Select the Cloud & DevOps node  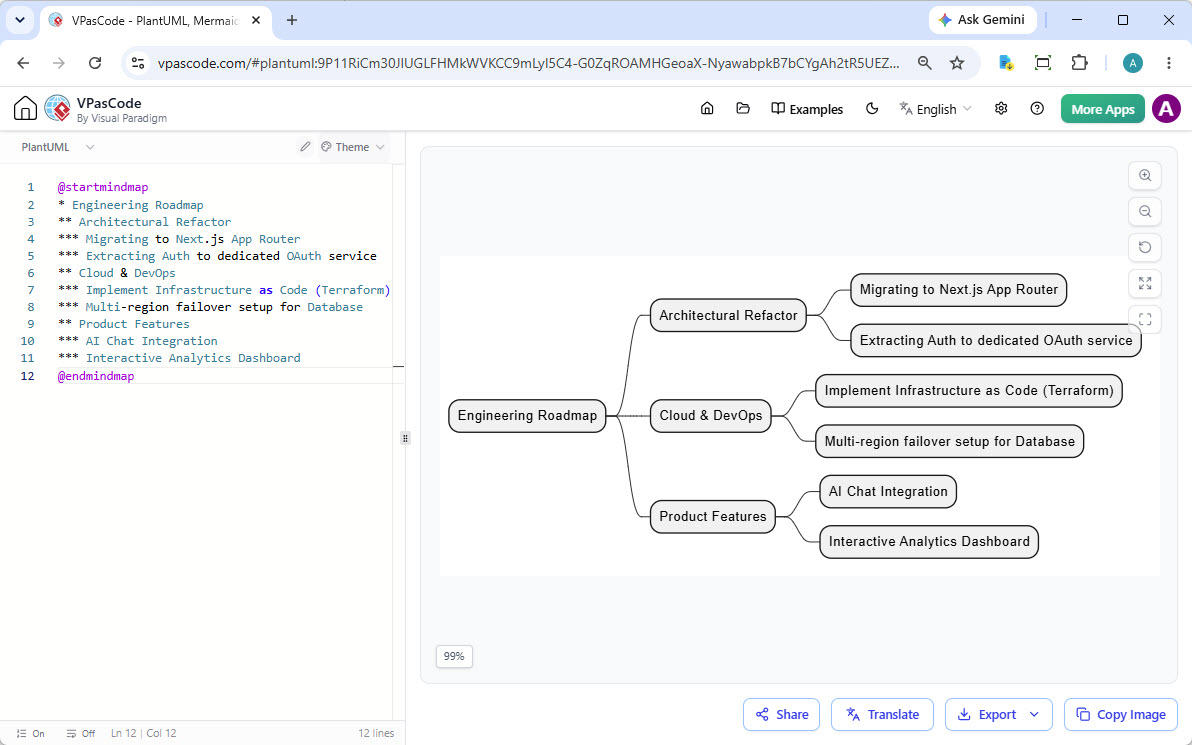tap(710, 416)
